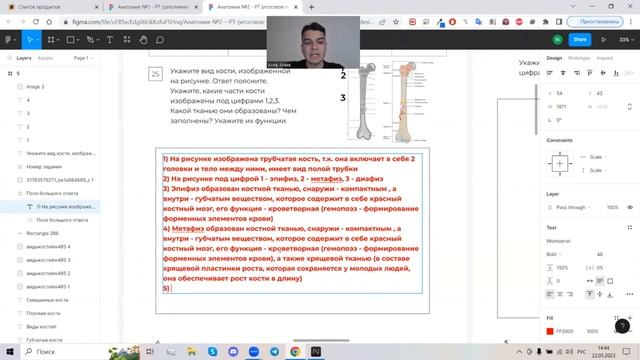Click the constraints box widget
This screenshot has height=360, width=640.
pos(560,164)
